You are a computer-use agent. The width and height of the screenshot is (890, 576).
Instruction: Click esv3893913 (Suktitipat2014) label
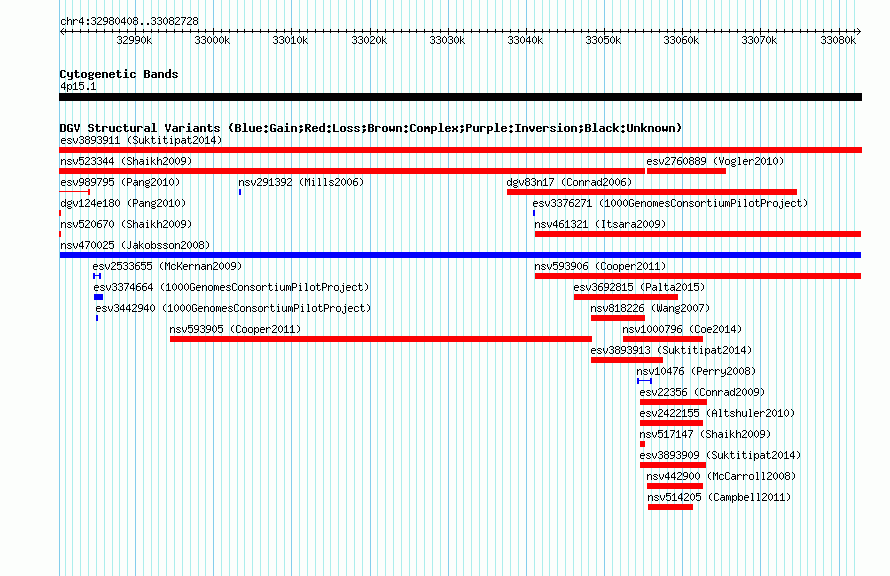pos(671,350)
